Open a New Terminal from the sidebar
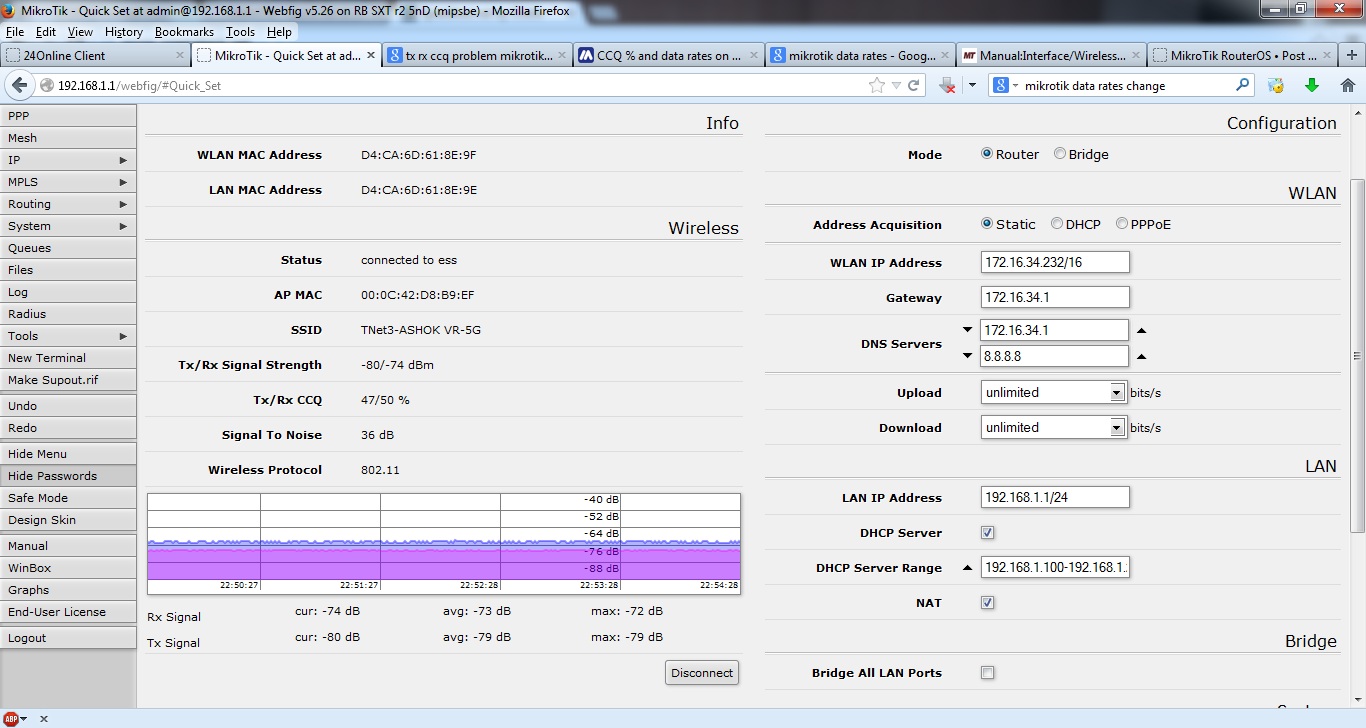 (60, 357)
